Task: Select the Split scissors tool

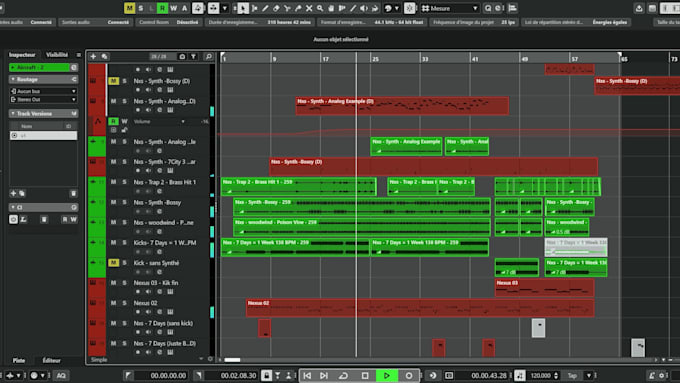Action: [x=287, y=8]
